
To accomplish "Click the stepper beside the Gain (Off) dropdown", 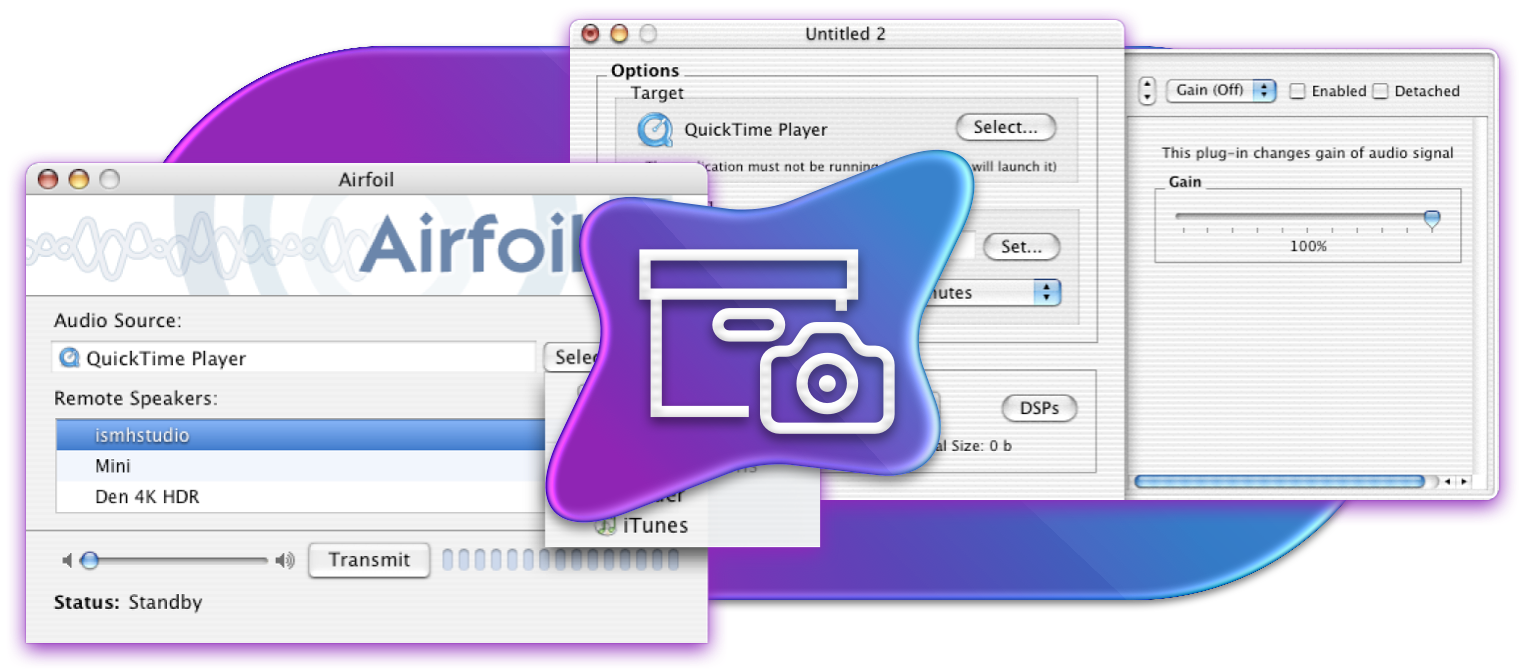I will coord(1147,91).
